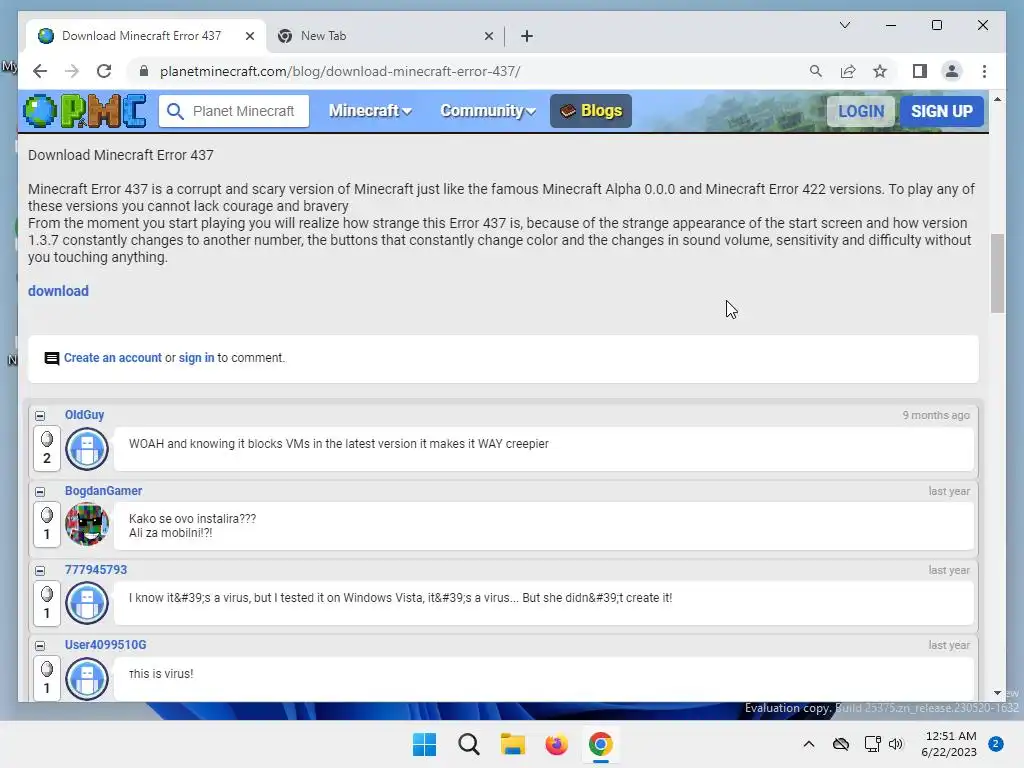Click the PMC Planet Minecraft logo

(85, 110)
